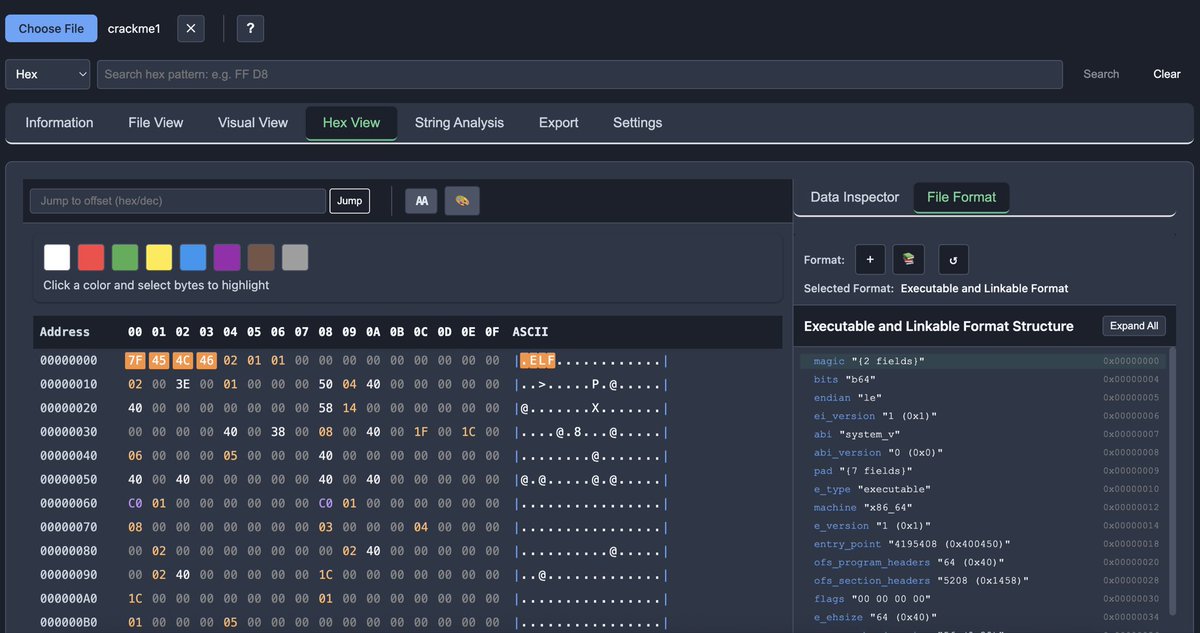Go to the Settings tab
This screenshot has height=633, width=1200.
[637, 122]
